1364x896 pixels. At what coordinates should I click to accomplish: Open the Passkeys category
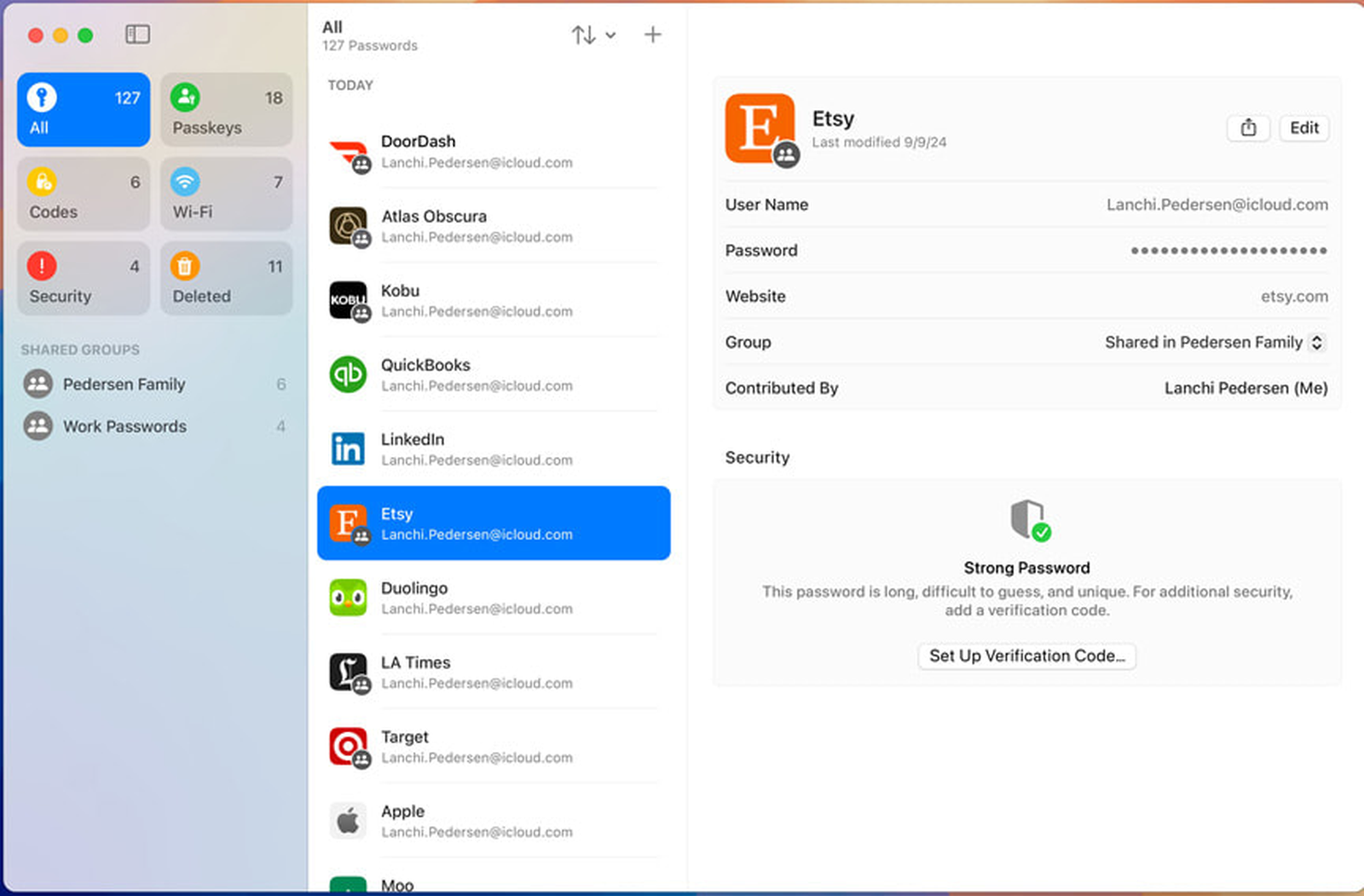point(226,110)
